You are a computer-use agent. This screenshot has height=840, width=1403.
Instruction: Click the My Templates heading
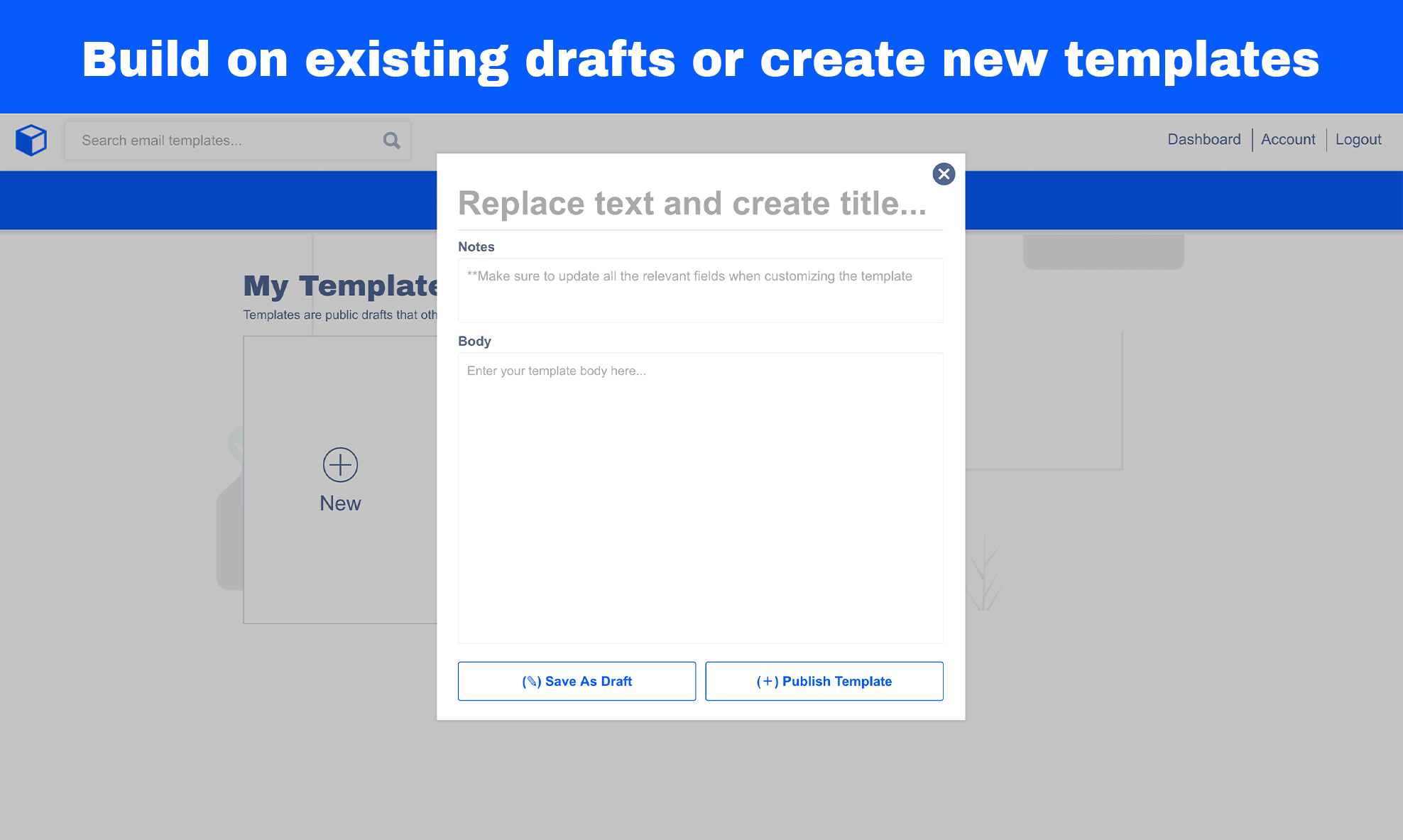pos(340,285)
